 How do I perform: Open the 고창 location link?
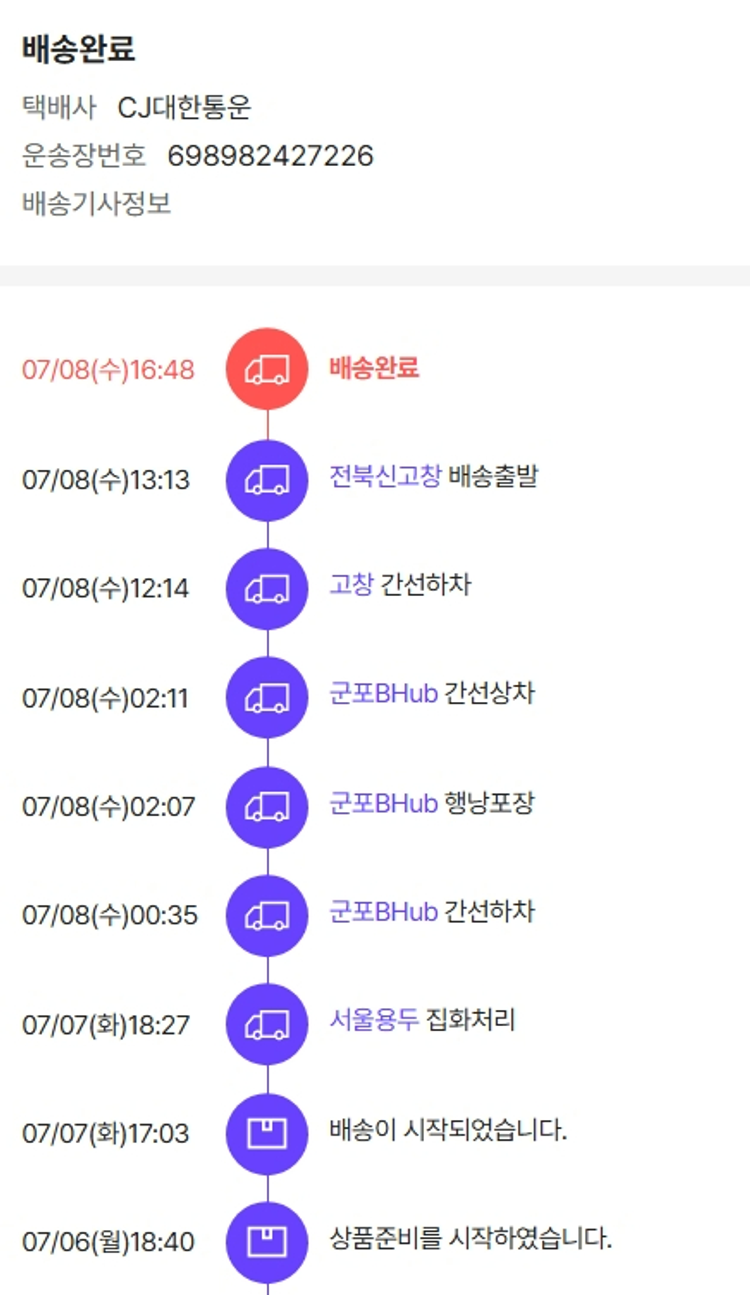pos(352,585)
